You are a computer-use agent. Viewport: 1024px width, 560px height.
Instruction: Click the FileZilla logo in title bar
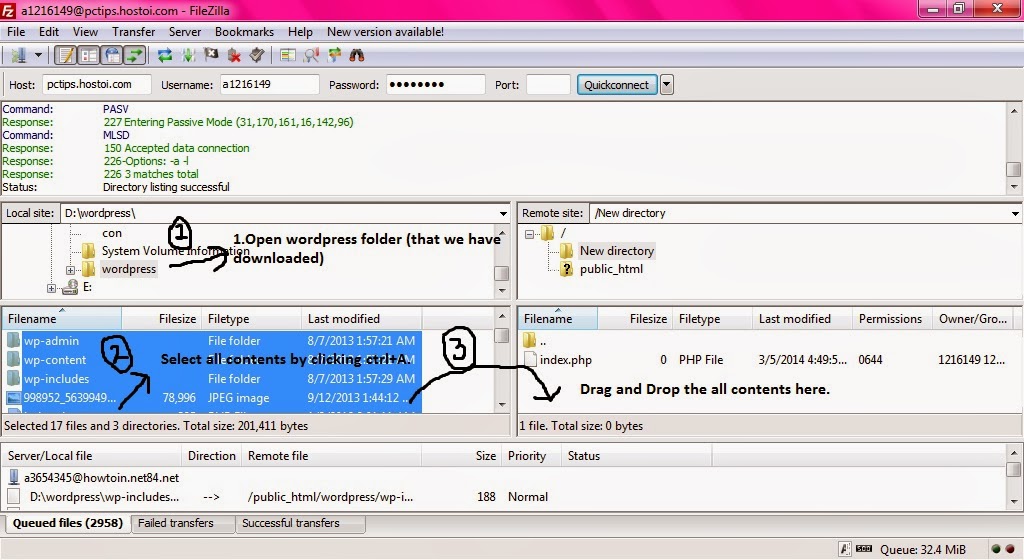point(8,10)
